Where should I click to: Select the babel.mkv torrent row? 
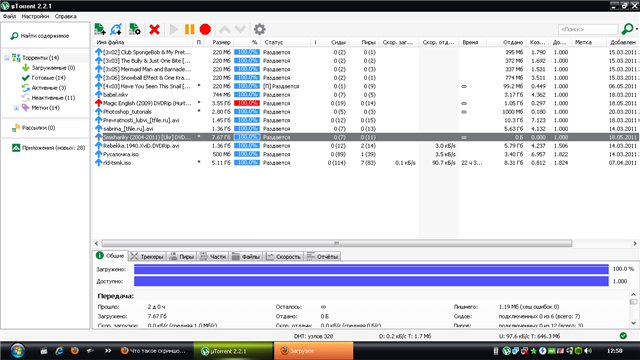tap(366, 95)
